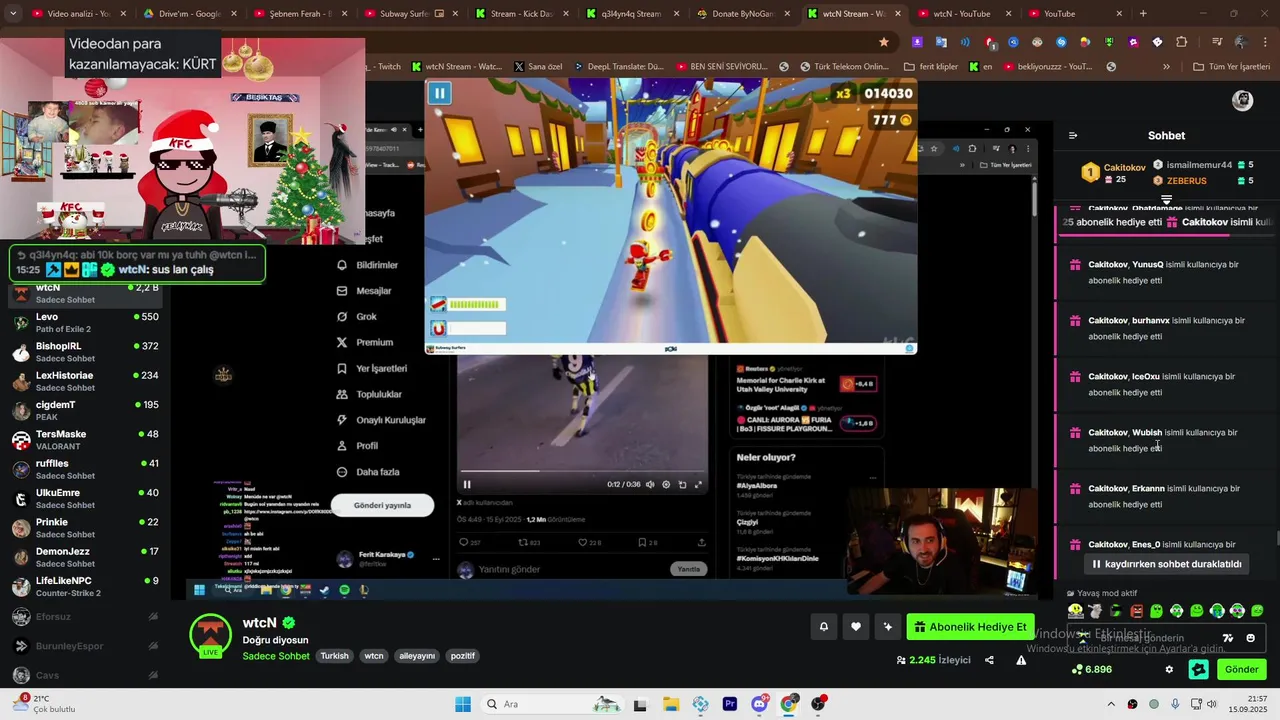
Task: Open Grok in X sidebar
Action: (357, 317)
